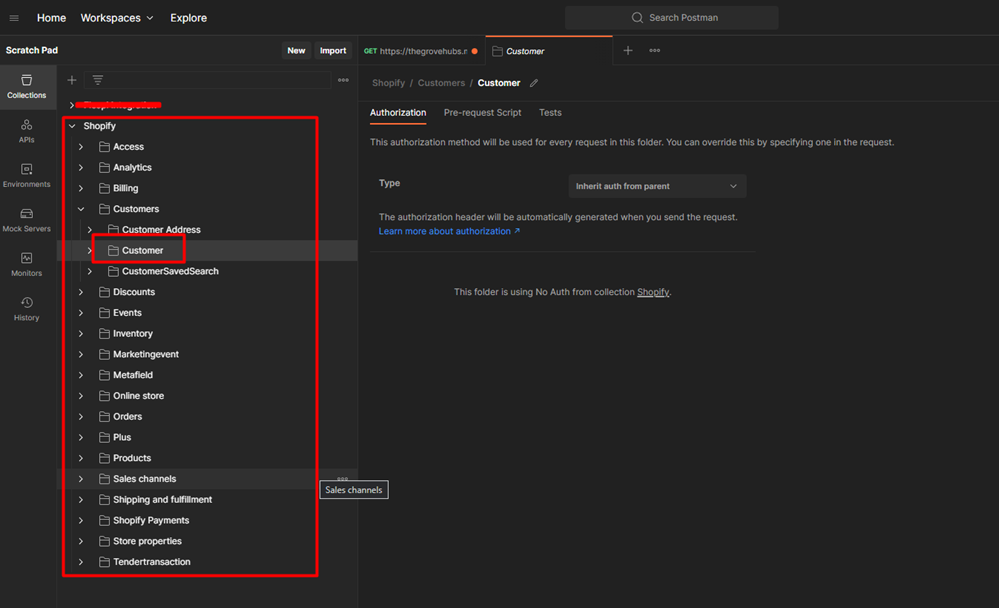Expand the Access folder chevron
The image size is (999, 608).
[81, 147]
